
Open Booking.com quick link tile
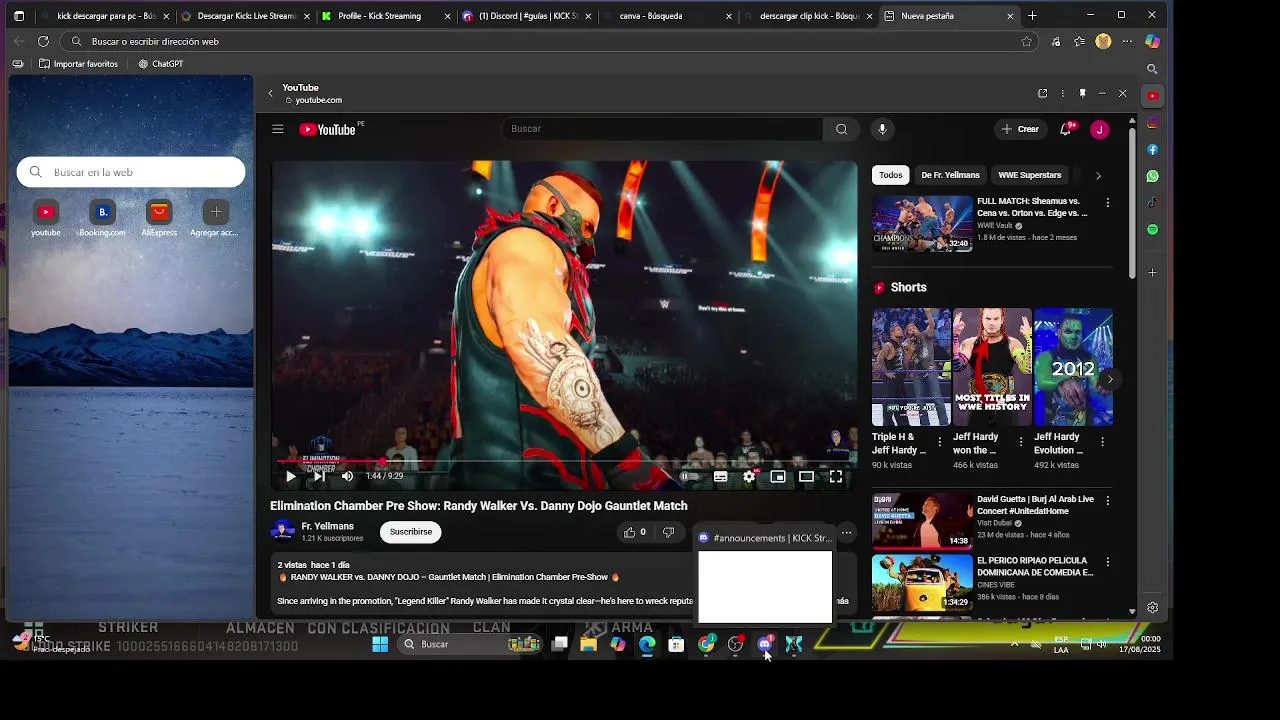click(x=102, y=219)
